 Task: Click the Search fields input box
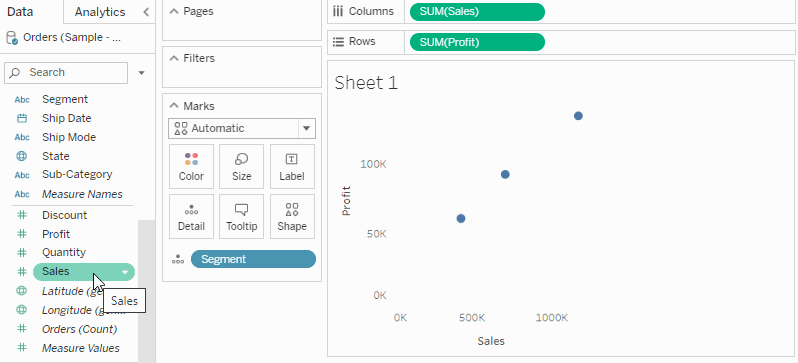66,73
